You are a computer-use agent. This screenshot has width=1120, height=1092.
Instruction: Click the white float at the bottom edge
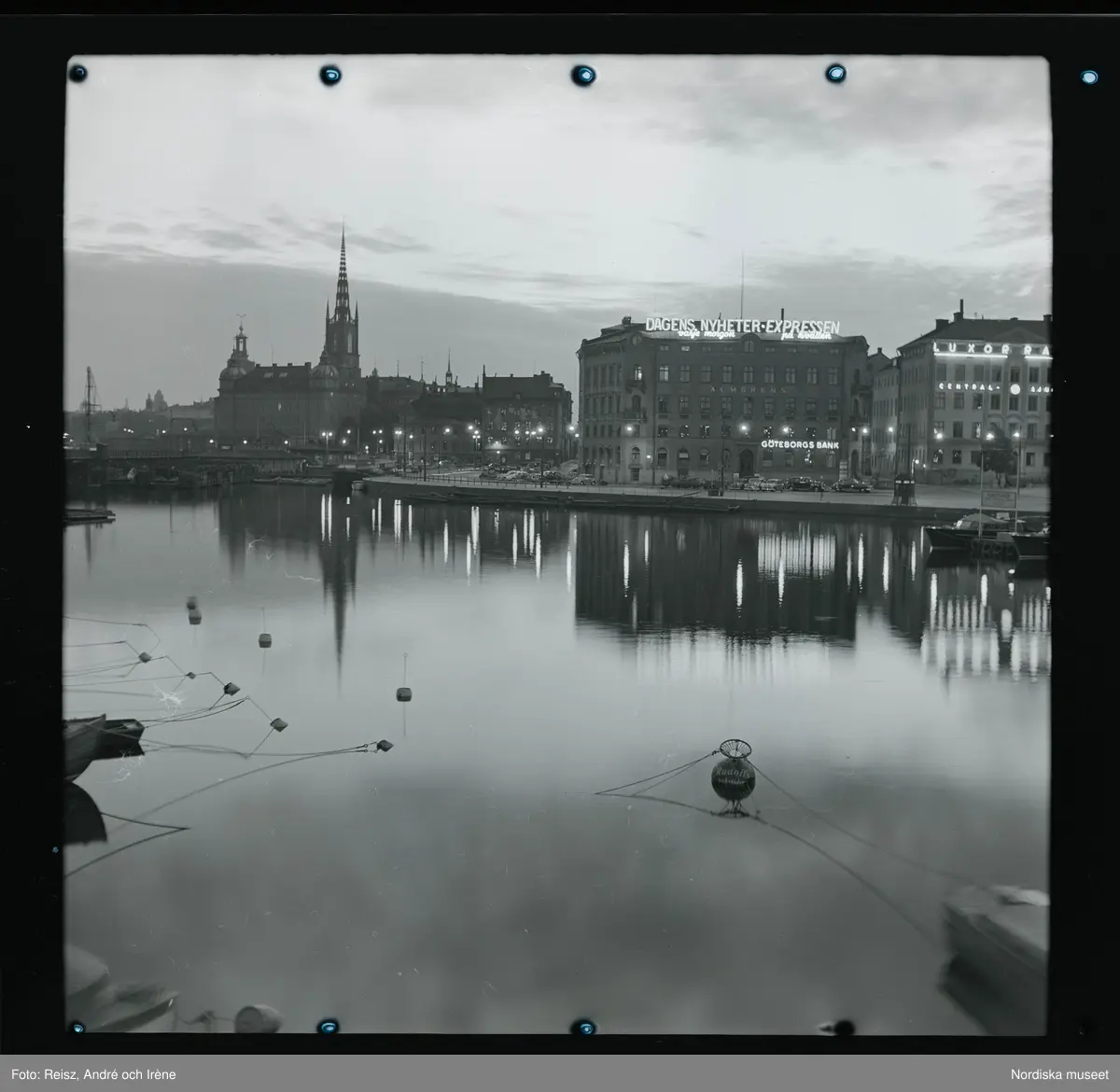[256, 1019]
